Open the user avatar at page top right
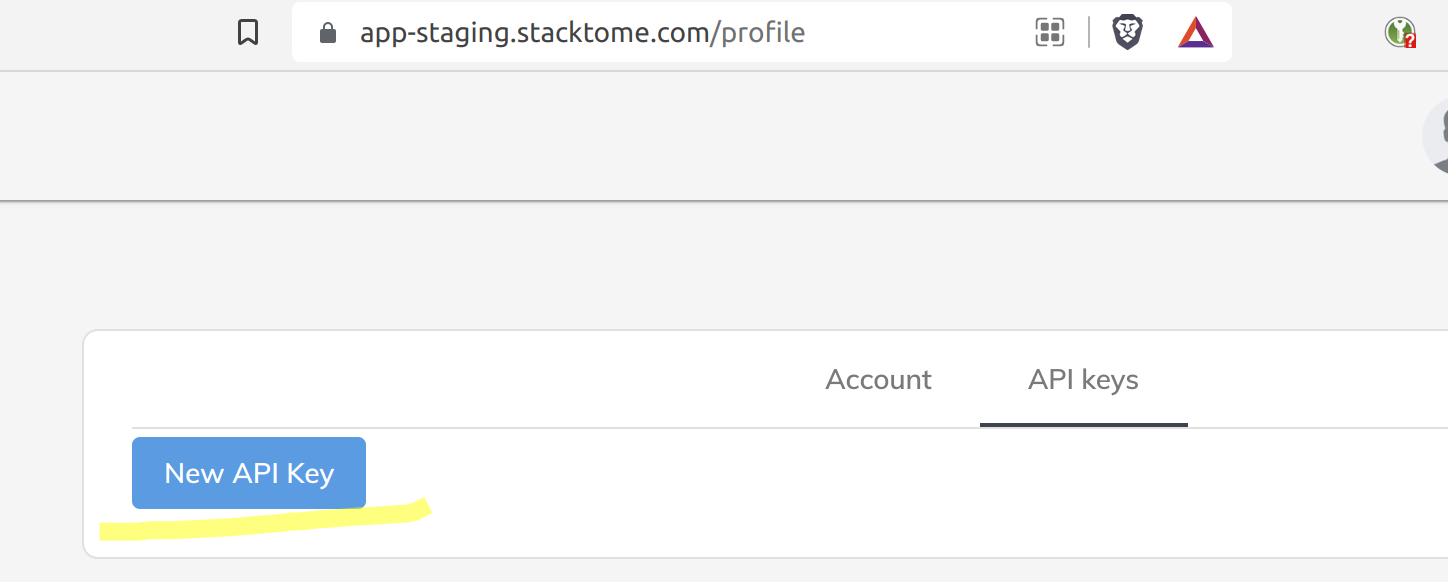Viewport: 1448px width, 582px height. [x=1436, y=136]
